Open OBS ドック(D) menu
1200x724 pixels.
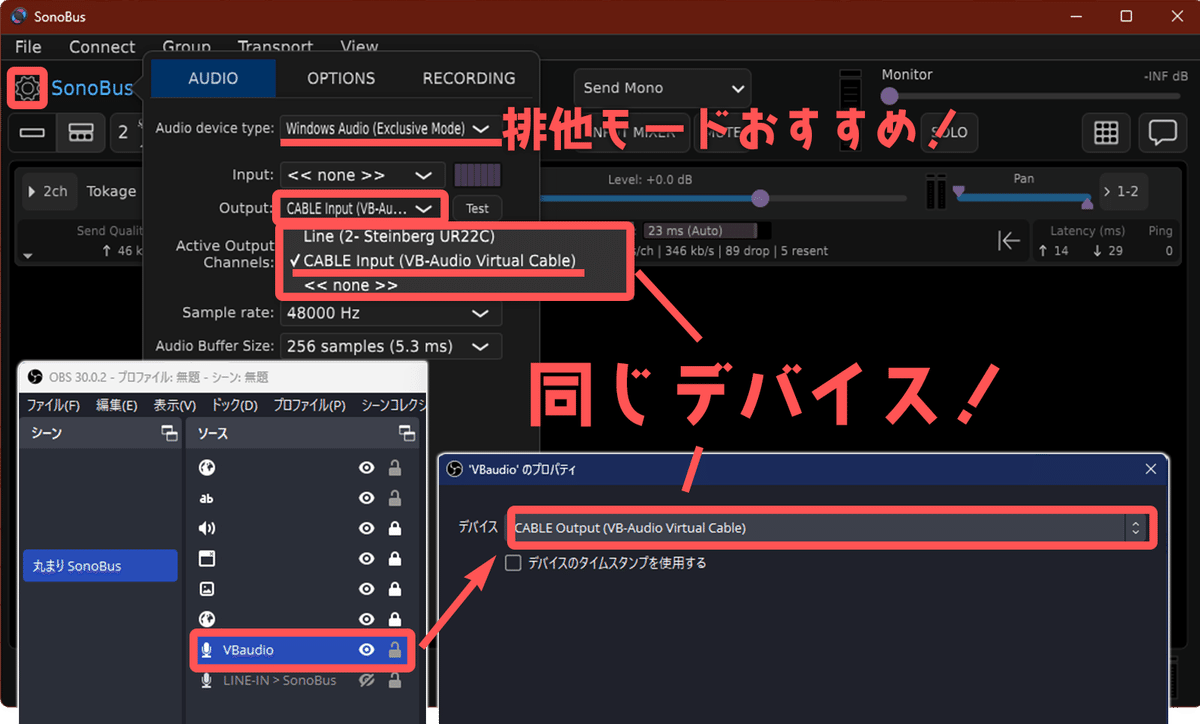tap(235, 405)
